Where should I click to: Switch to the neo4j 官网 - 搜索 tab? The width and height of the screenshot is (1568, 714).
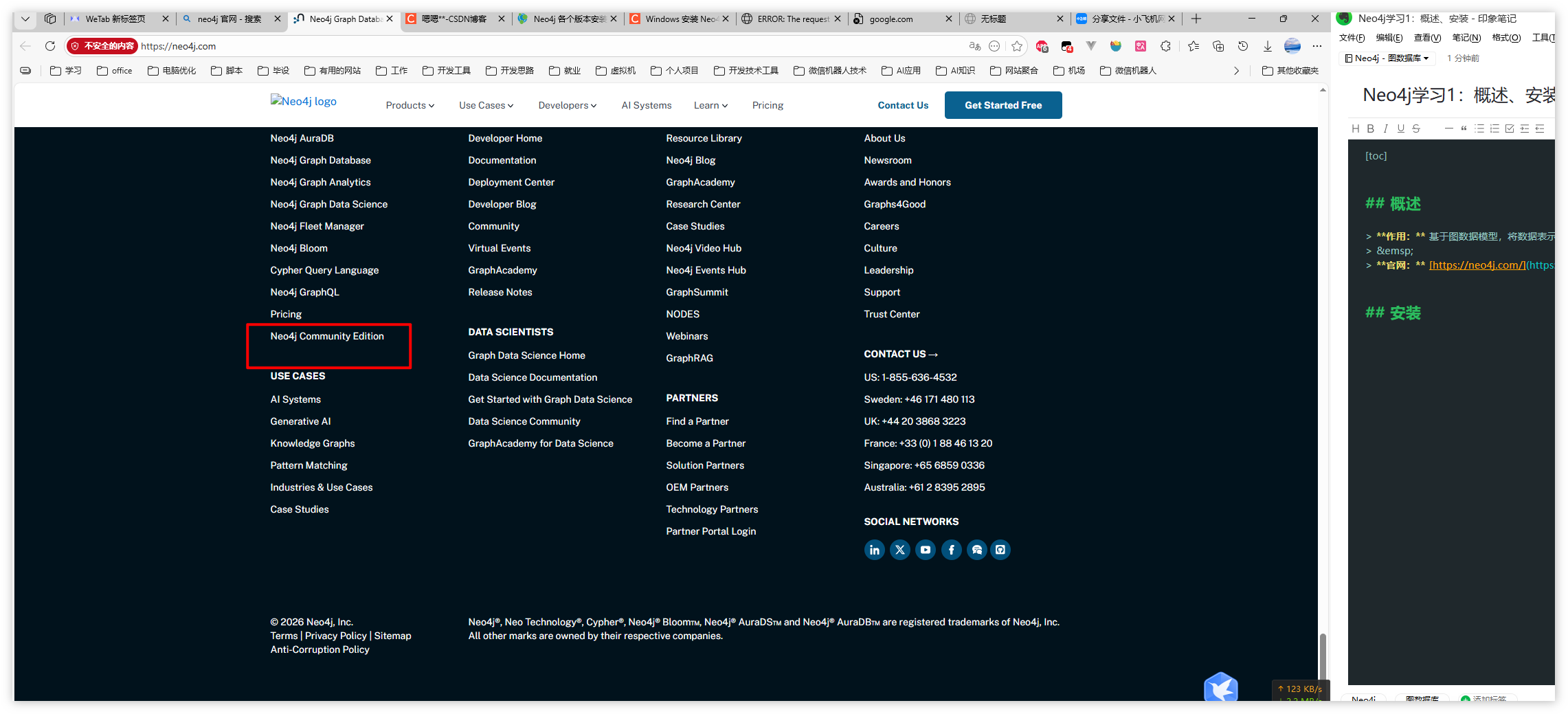click(231, 19)
